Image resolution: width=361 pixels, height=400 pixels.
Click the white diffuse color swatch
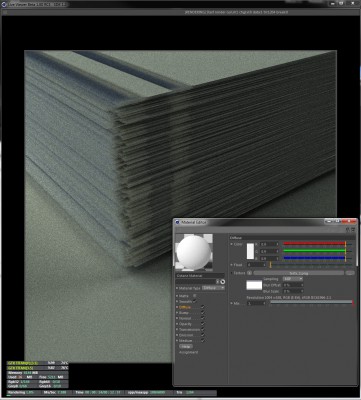pos(250,251)
